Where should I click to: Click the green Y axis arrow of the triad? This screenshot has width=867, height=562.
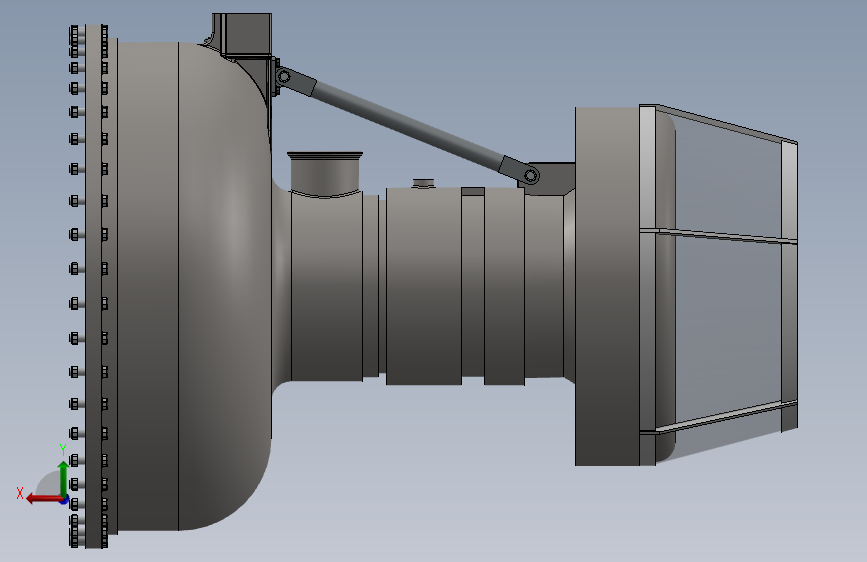(64, 479)
